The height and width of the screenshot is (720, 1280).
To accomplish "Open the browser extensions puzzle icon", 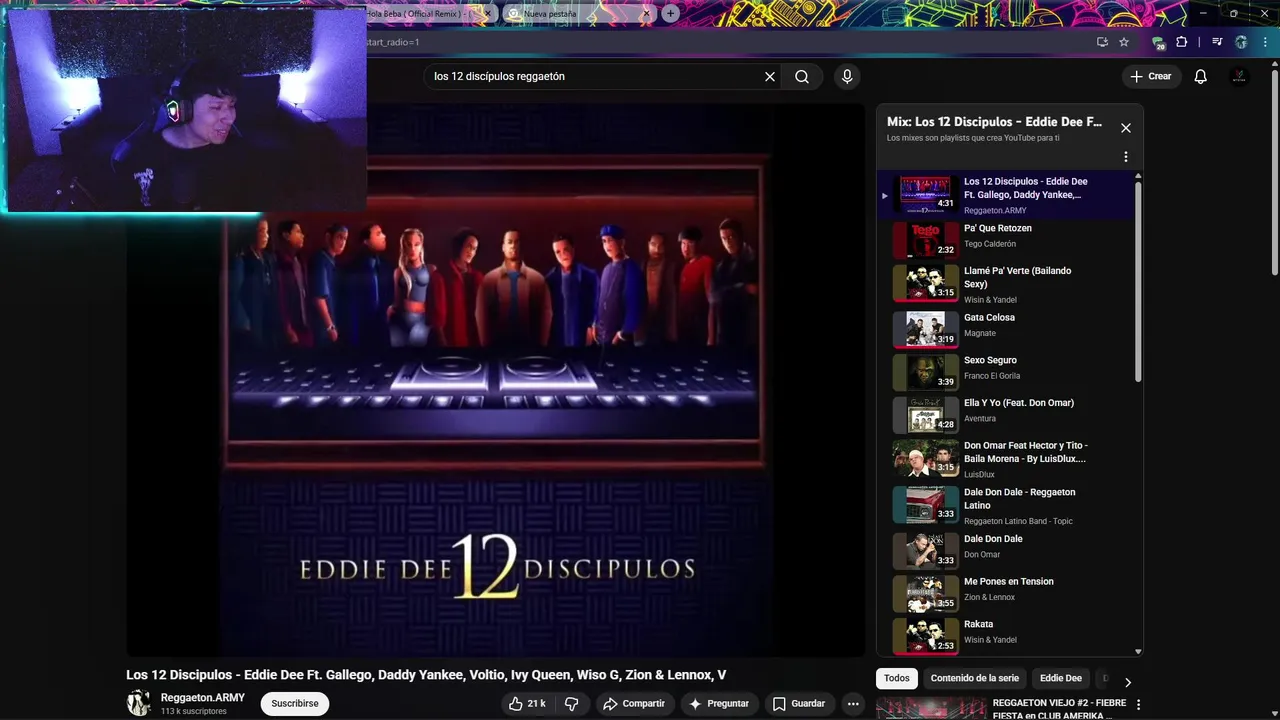I will coord(1182,42).
